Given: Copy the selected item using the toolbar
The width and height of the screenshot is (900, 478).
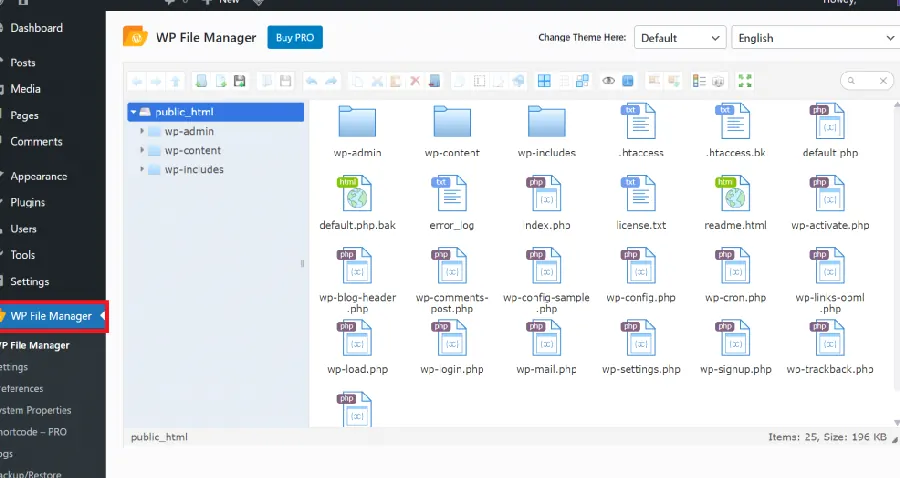Looking at the screenshot, I should [358, 81].
